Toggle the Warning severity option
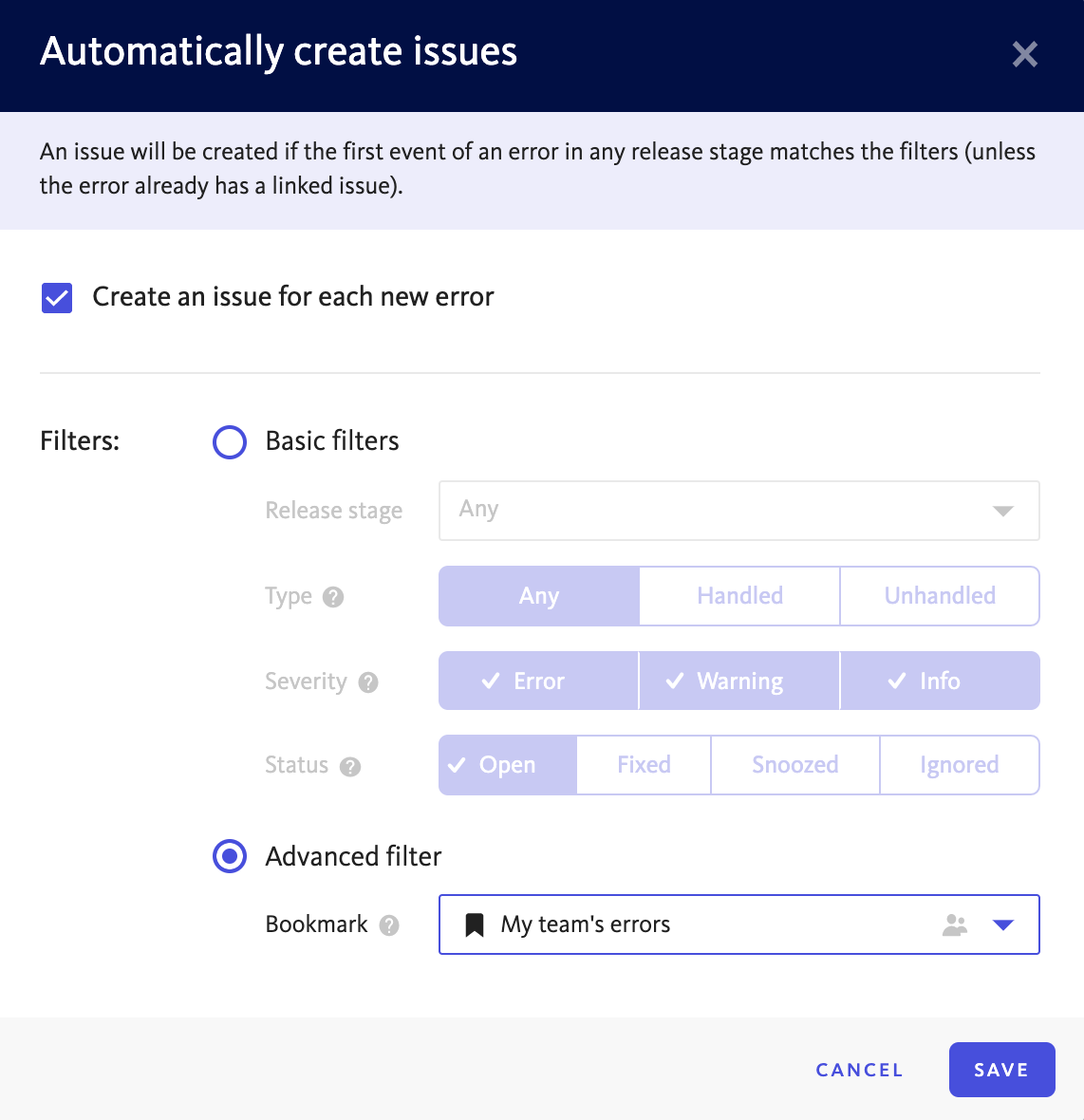Viewport: 1084px width, 1120px height. (x=739, y=681)
